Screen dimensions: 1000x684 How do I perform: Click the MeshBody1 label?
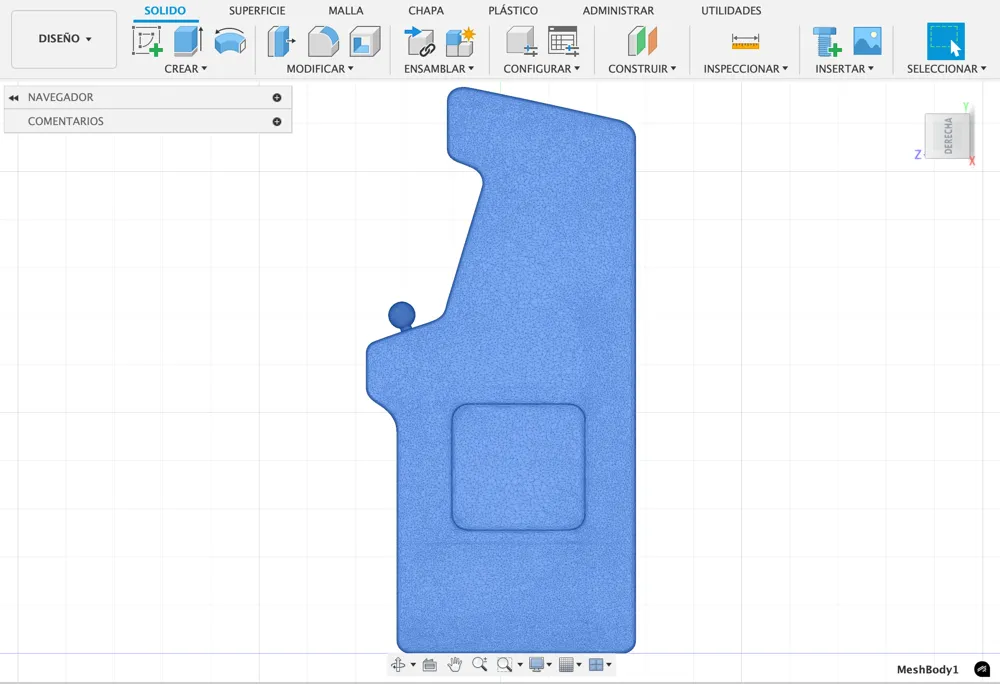pyautogui.click(x=927, y=670)
